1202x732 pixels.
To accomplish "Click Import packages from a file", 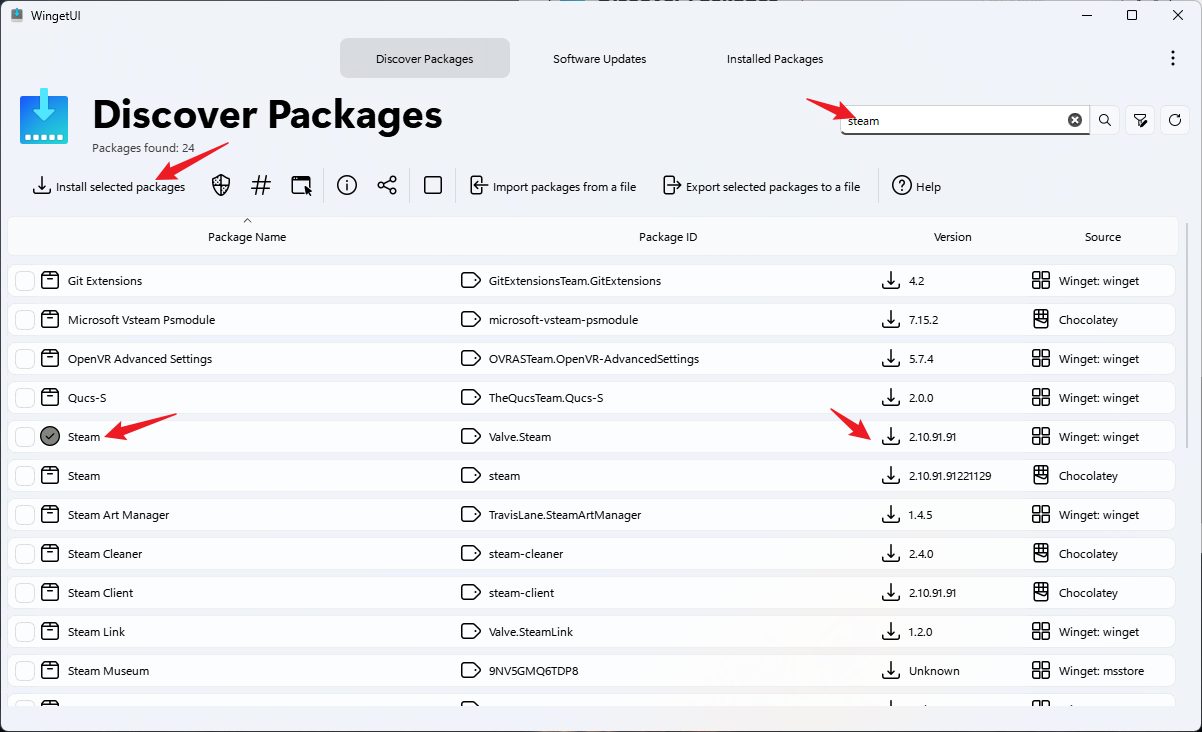I will pos(553,187).
